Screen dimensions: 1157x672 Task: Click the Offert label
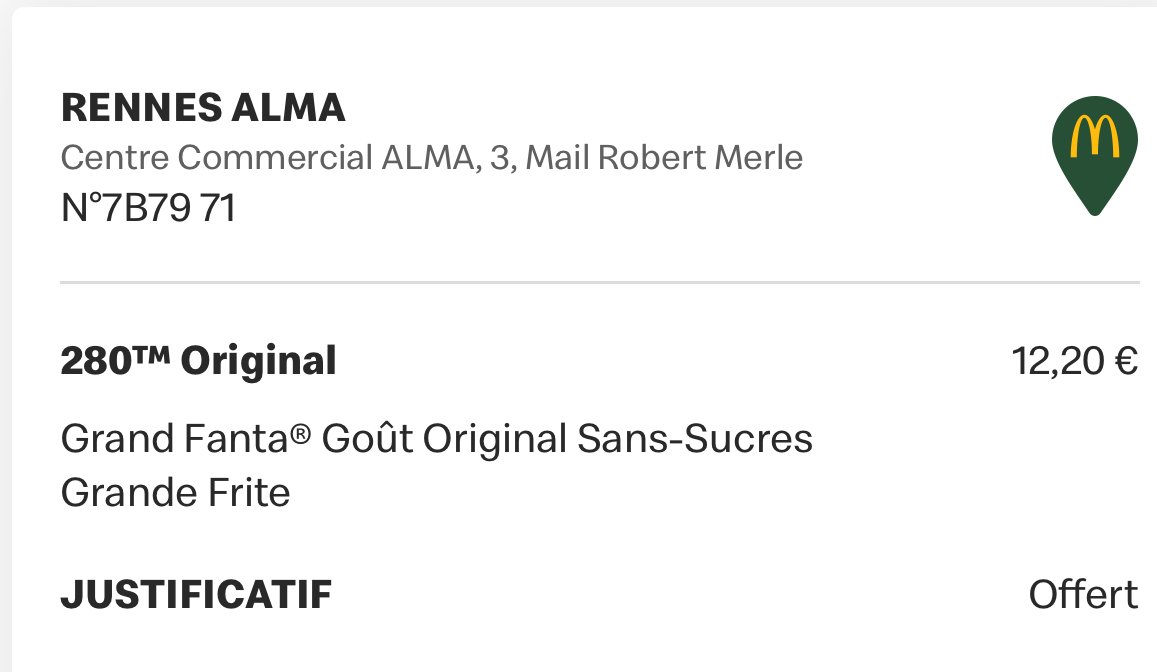pos(1083,595)
